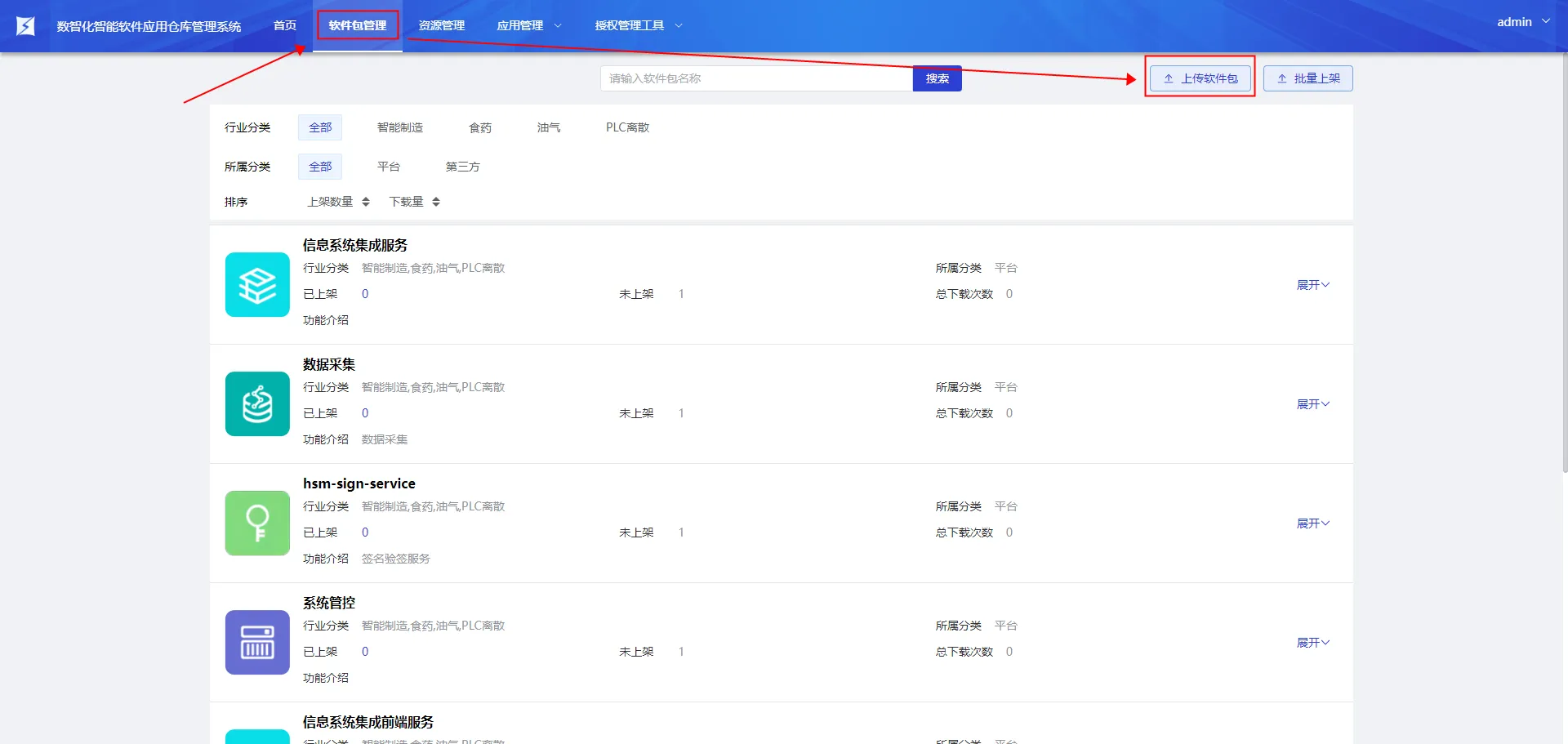Sort by 上架数量 arrows icon
1568x744 pixels.
pos(366,202)
